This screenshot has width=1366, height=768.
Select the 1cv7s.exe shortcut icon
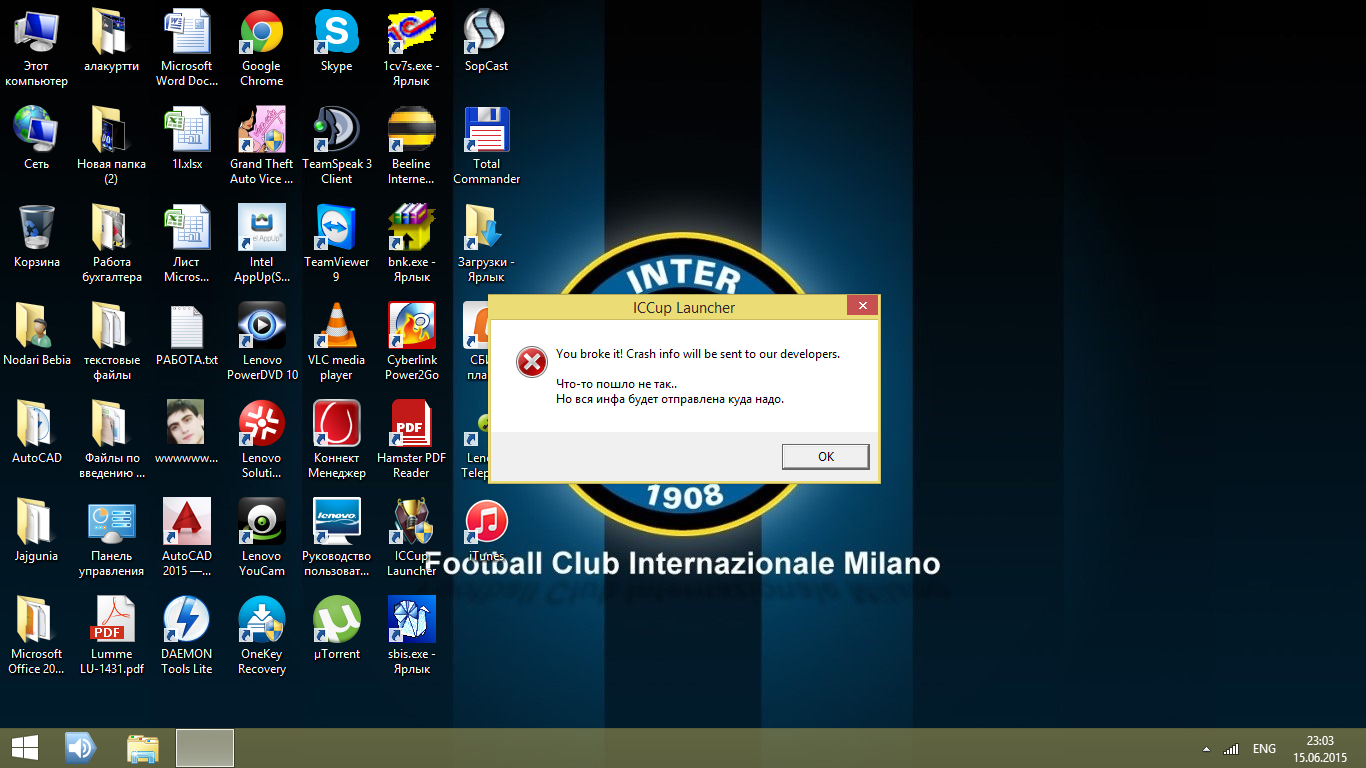(411, 48)
